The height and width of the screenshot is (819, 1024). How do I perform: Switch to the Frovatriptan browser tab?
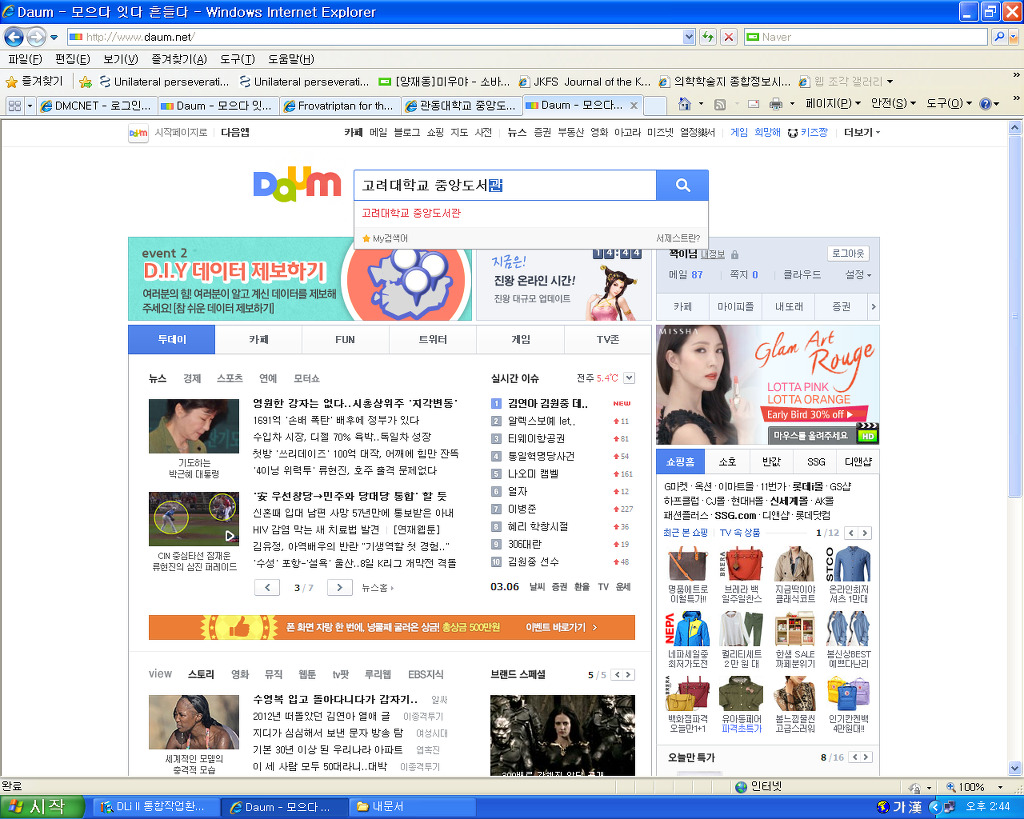340,105
